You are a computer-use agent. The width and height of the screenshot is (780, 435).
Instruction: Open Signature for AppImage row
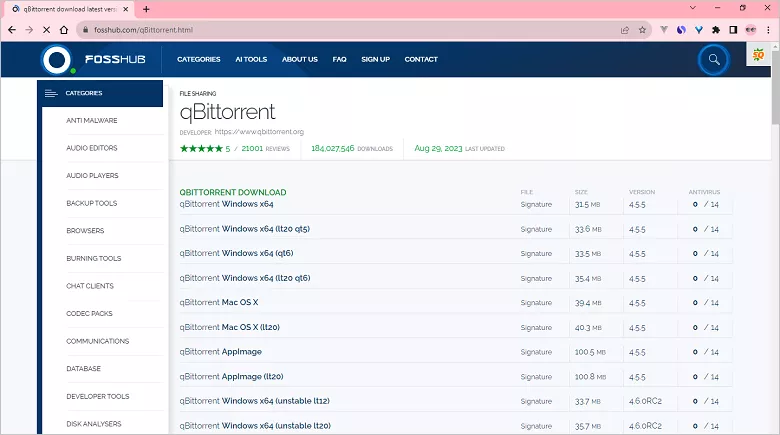[536, 352]
